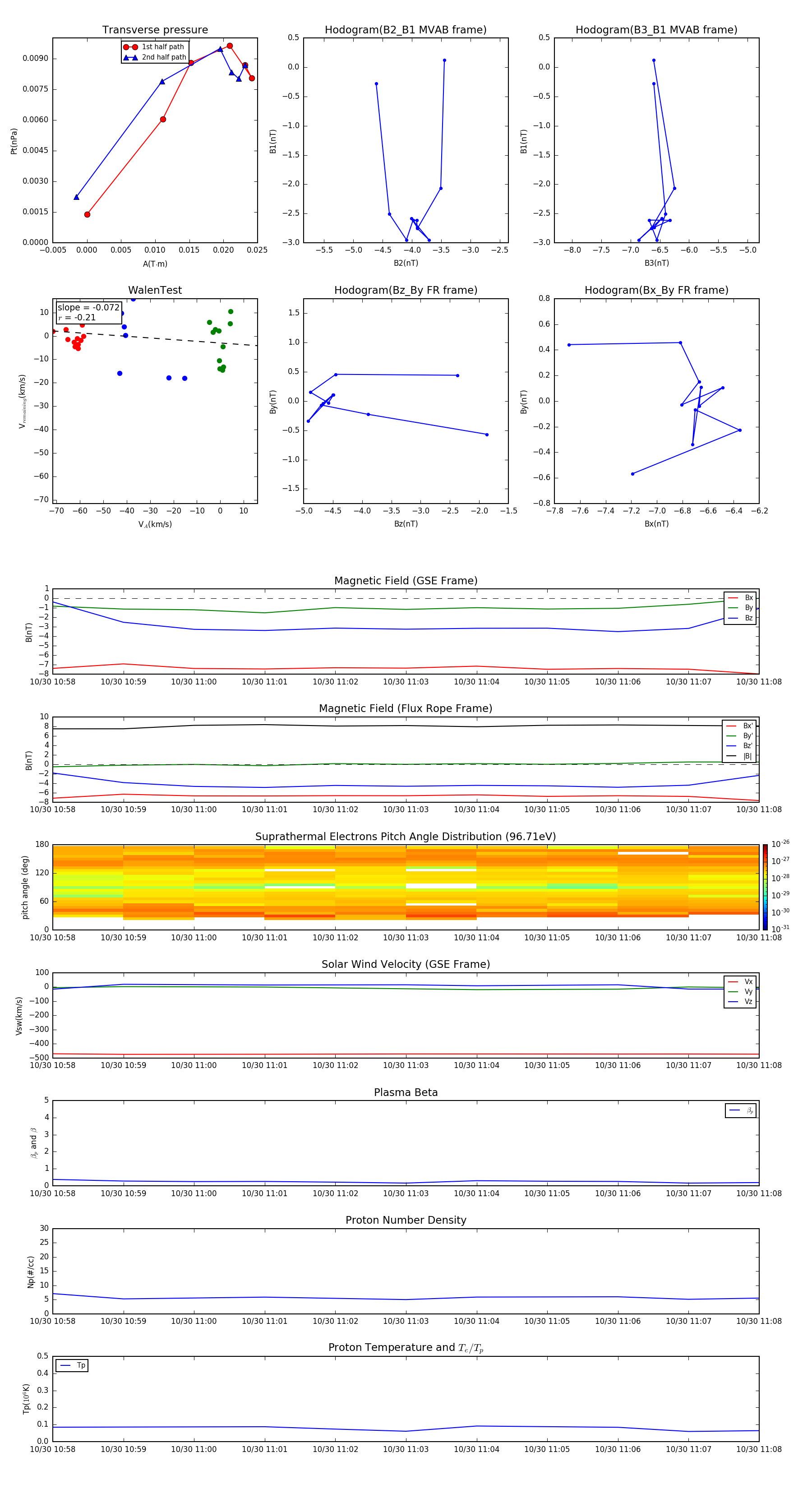Image resolution: width=812 pixels, height=1489 pixels.
Task: Click the 'Magnetic Field (Flux Rope Frame)' title
Action: point(406,709)
